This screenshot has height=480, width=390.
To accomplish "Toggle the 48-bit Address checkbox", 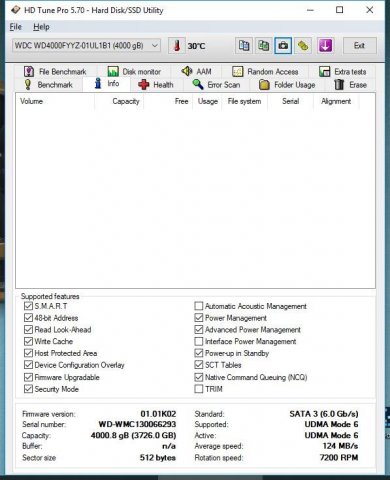I will 28,318.
